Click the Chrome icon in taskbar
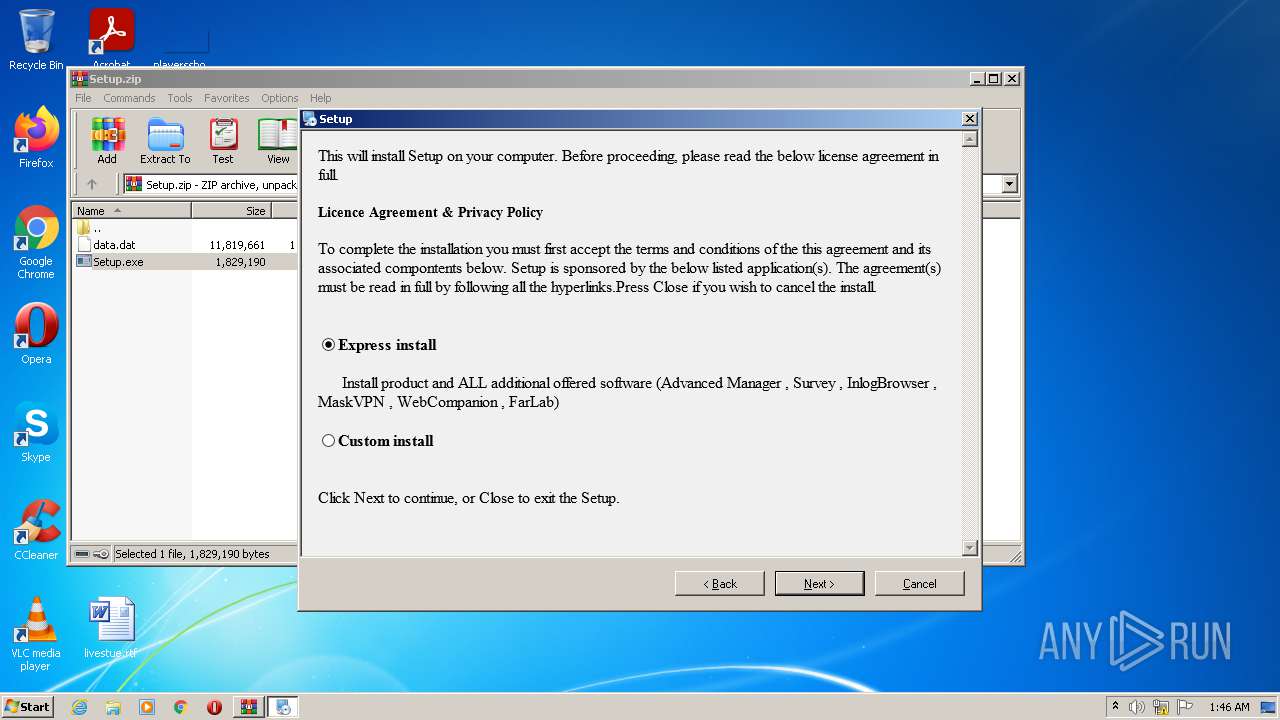Screen dimensions: 1280x720 coord(180,707)
